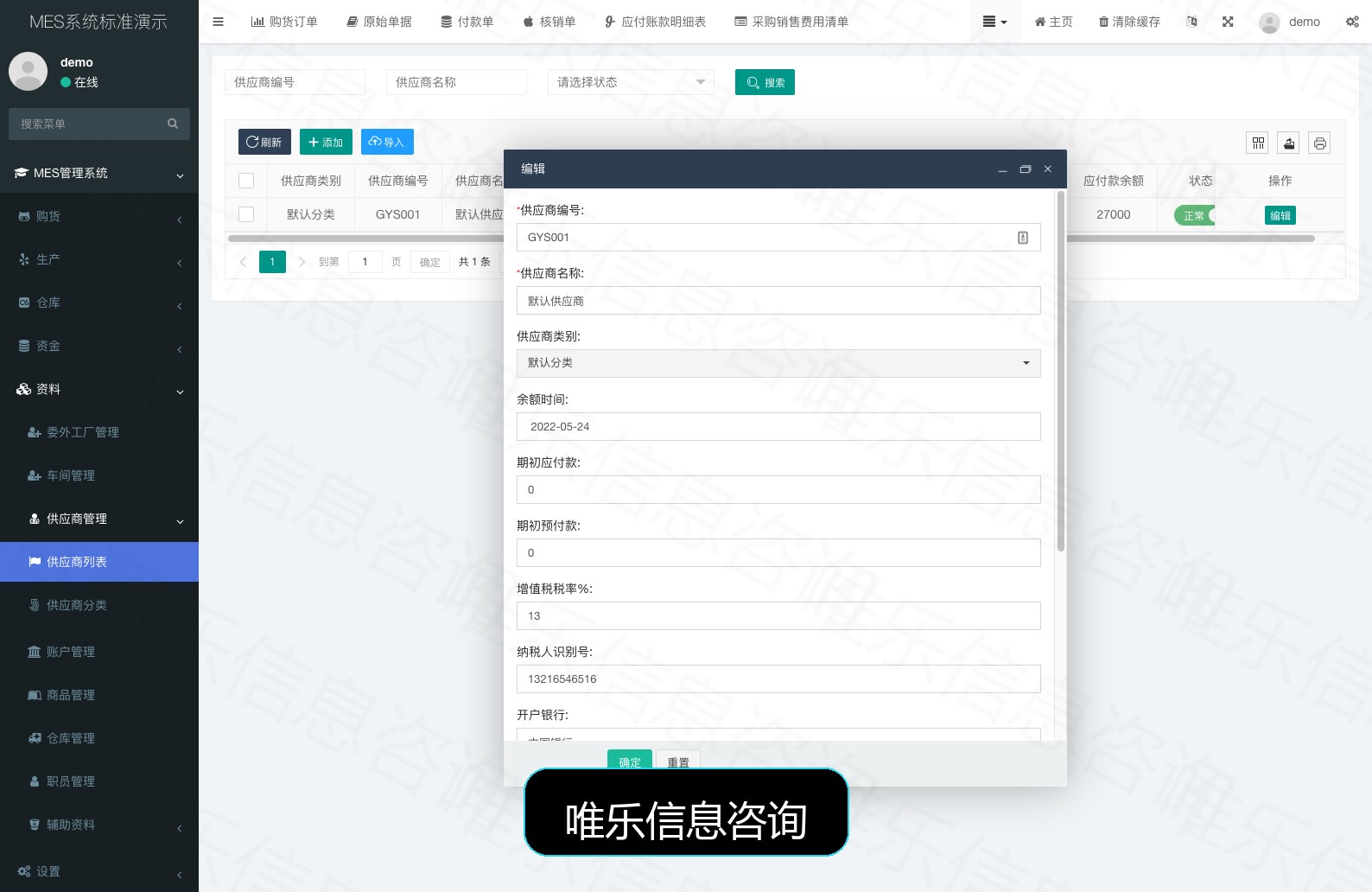This screenshot has width=1372, height=892.
Task: Open the 采购销售费用清单 top bar item
Action: click(x=791, y=22)
